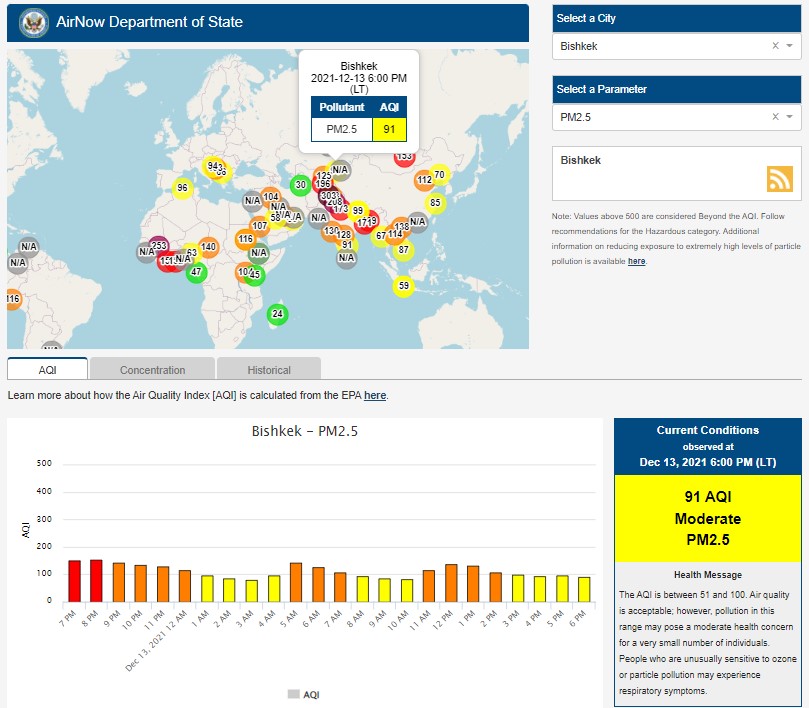Screen dimensions: 809x708
Task: Open the Select a Parameter dropdown arrow
Action: click(789, 117)
